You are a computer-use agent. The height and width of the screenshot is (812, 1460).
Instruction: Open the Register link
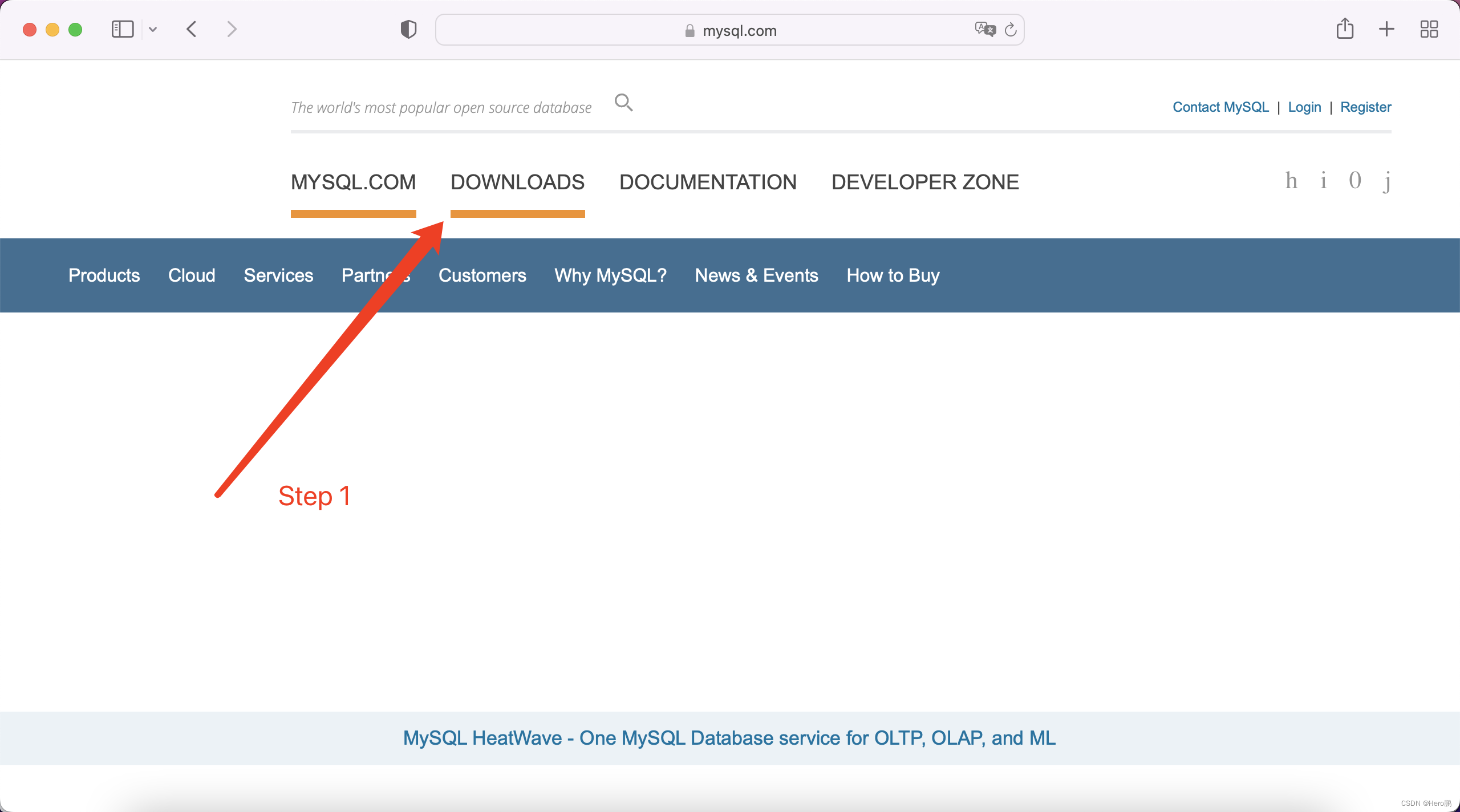[x=1365, y=107]
